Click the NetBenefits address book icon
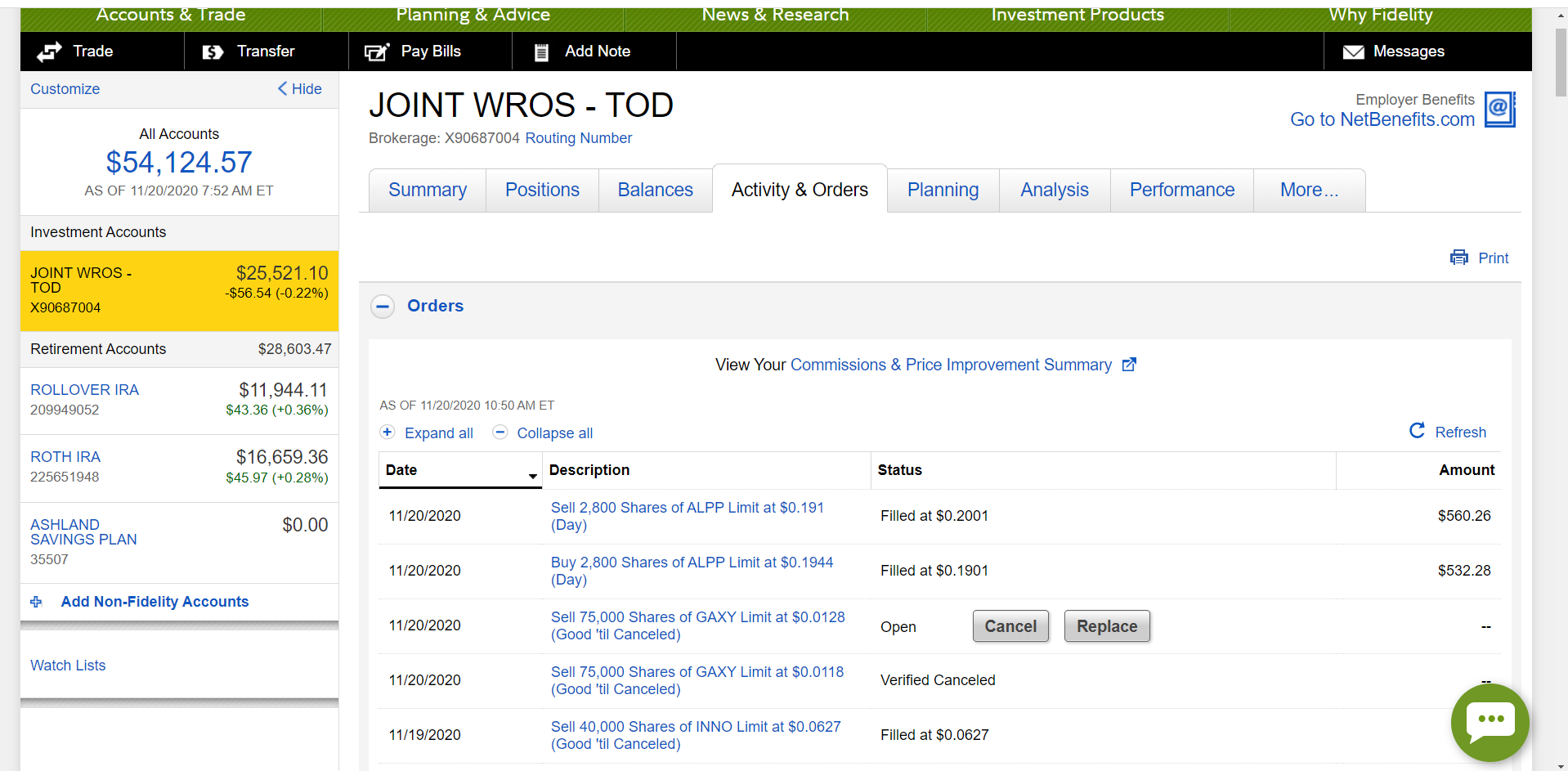The image size is (1568, 771). click(x=1499, y=109)
